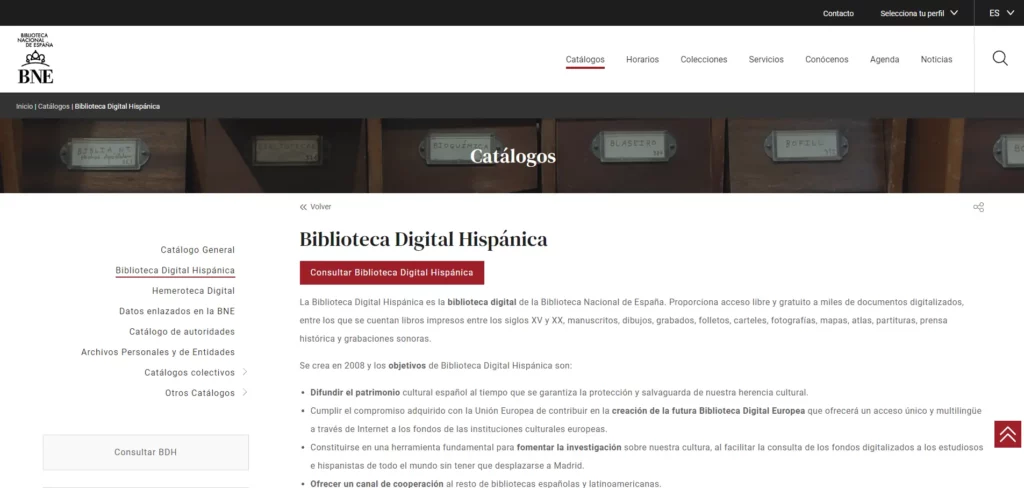Open the Conócenos menu

(827, 59)
